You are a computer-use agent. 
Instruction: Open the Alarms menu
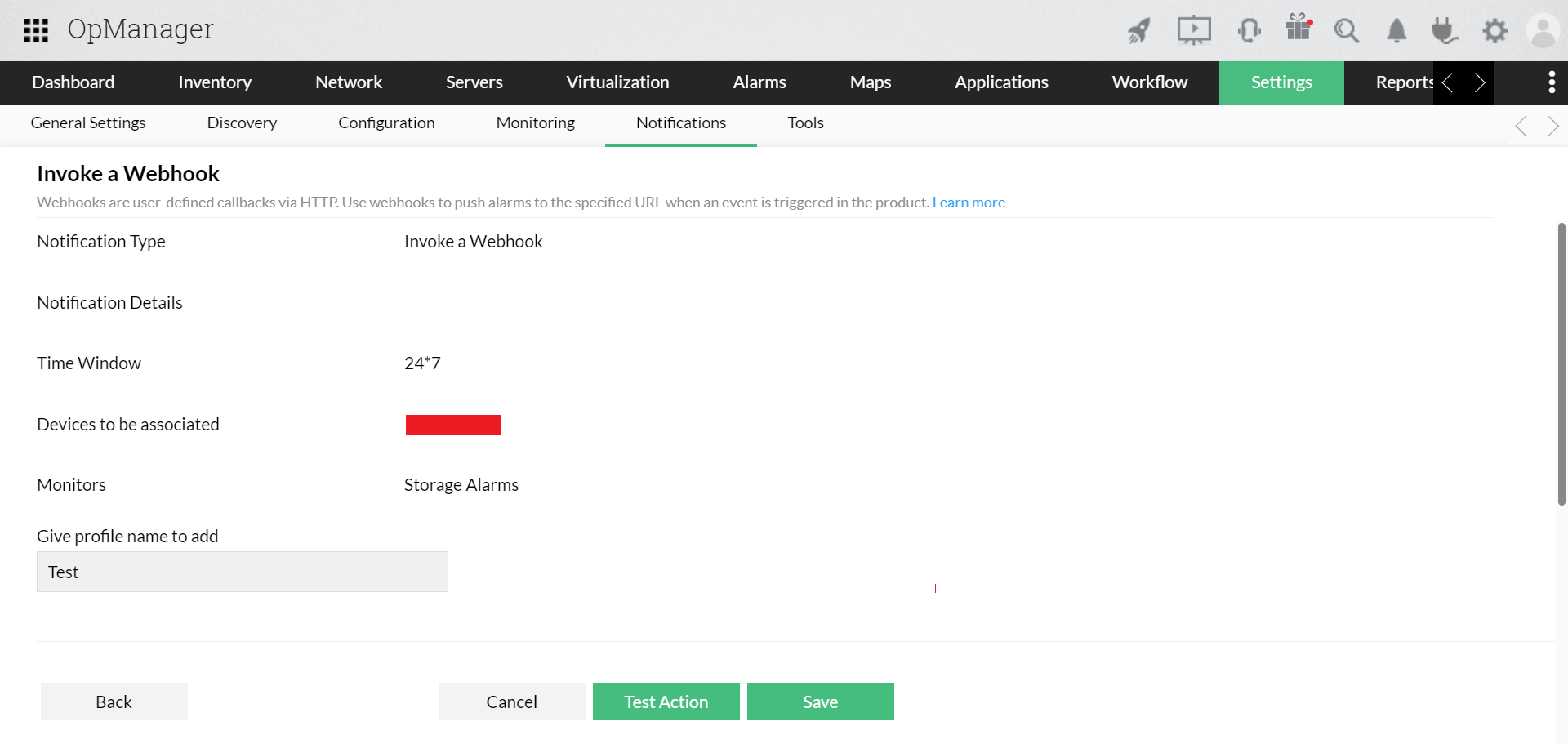(759, 82)
